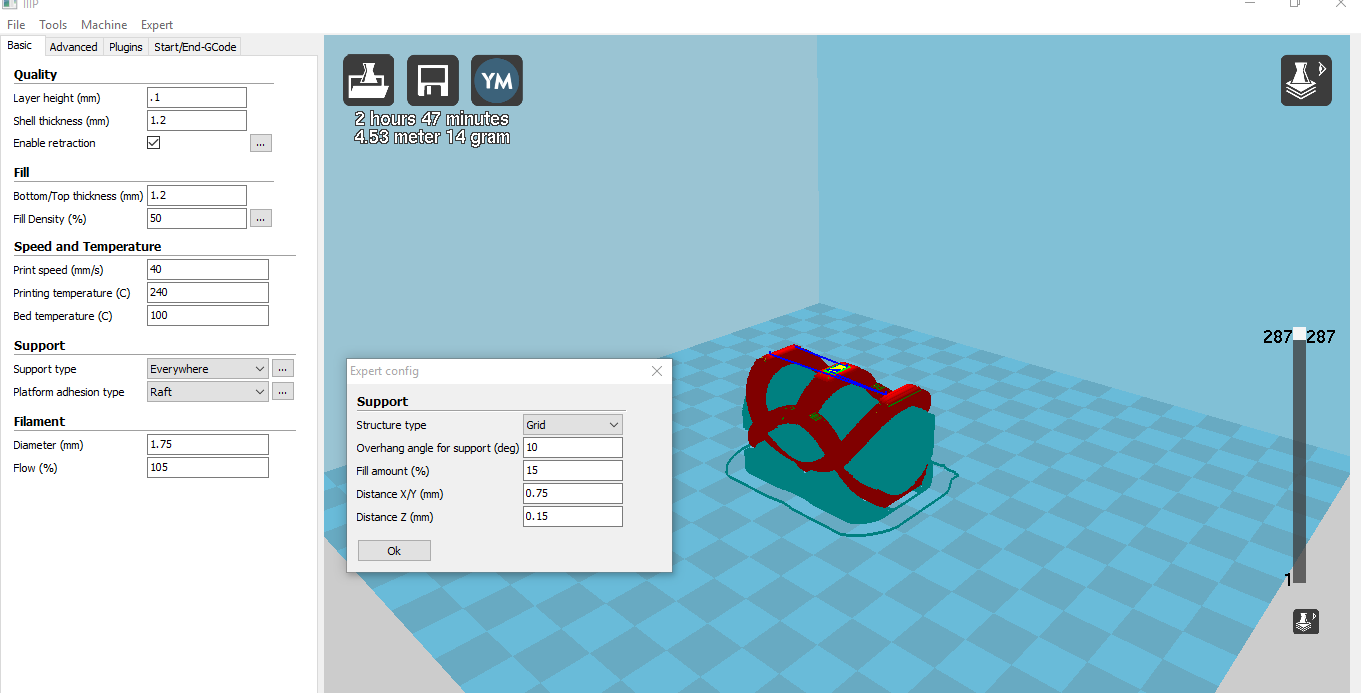Click the Flow percent input field
Screen dimensions: 1361x693
[x=208, y=467]
